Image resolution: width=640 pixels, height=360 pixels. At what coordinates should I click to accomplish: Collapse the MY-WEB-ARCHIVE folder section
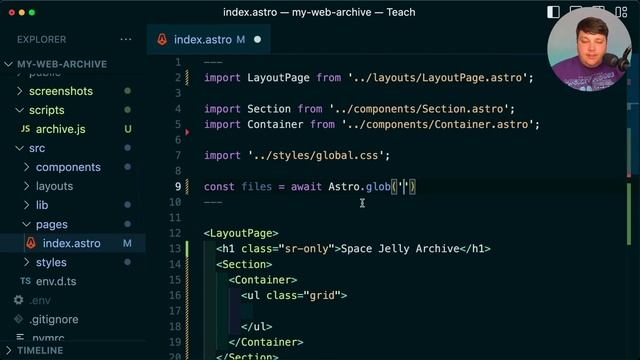click(62, 64)
